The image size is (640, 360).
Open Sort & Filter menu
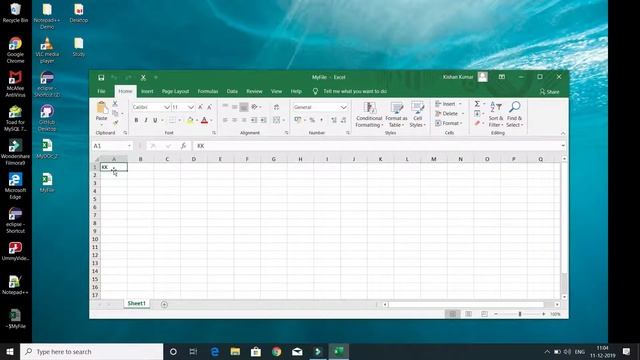click(x=496, y=115)
